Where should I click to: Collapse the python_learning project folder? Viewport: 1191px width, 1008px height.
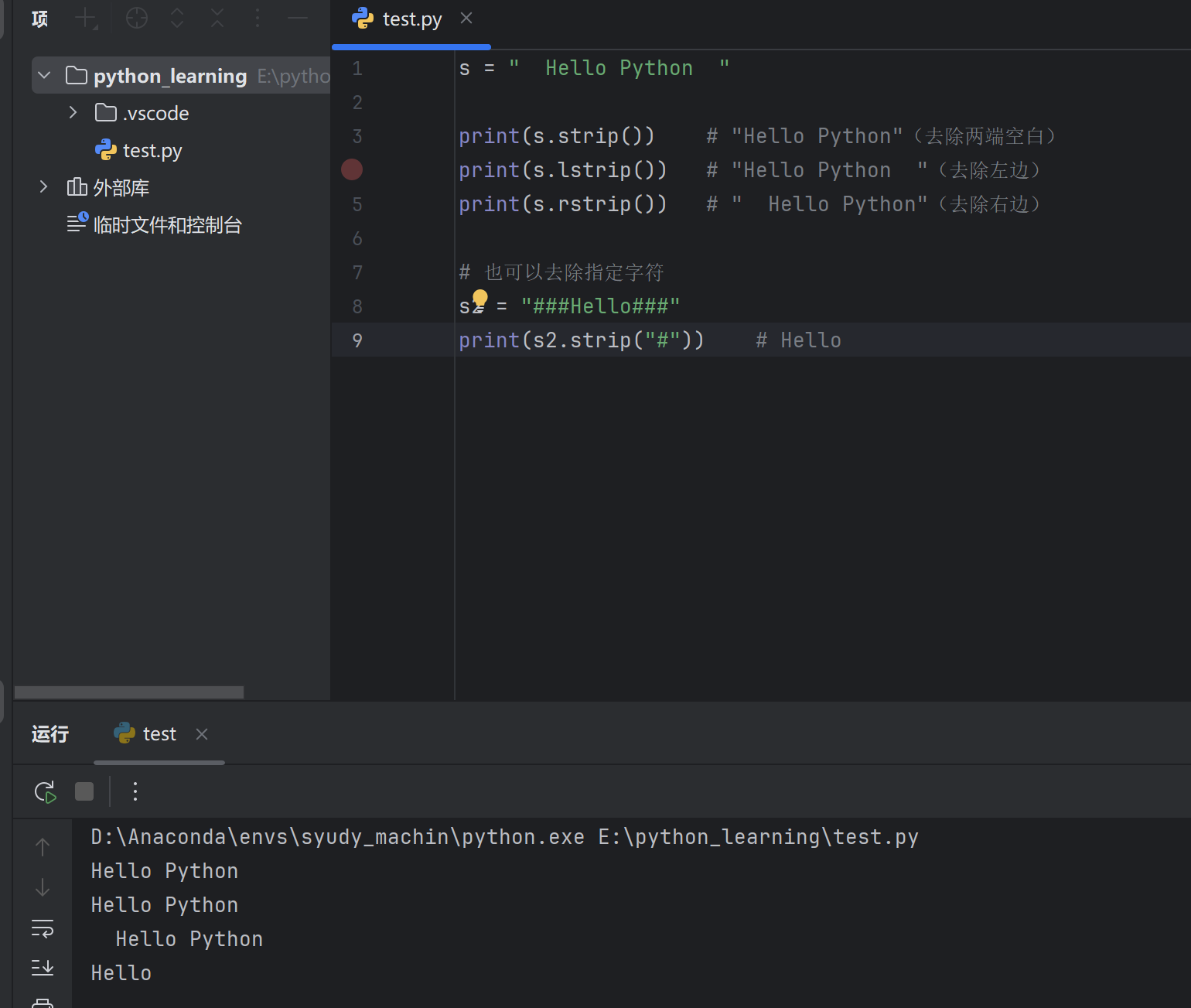[44, 76]
